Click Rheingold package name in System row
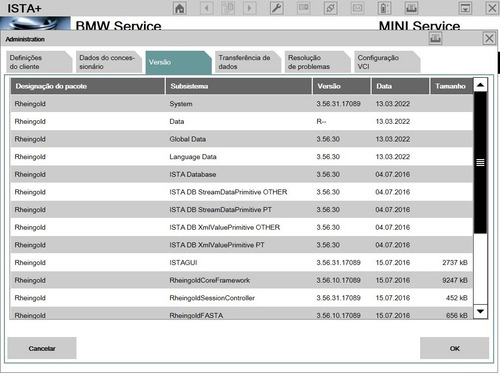The image size is (500, 376). (x=30, y=104)
